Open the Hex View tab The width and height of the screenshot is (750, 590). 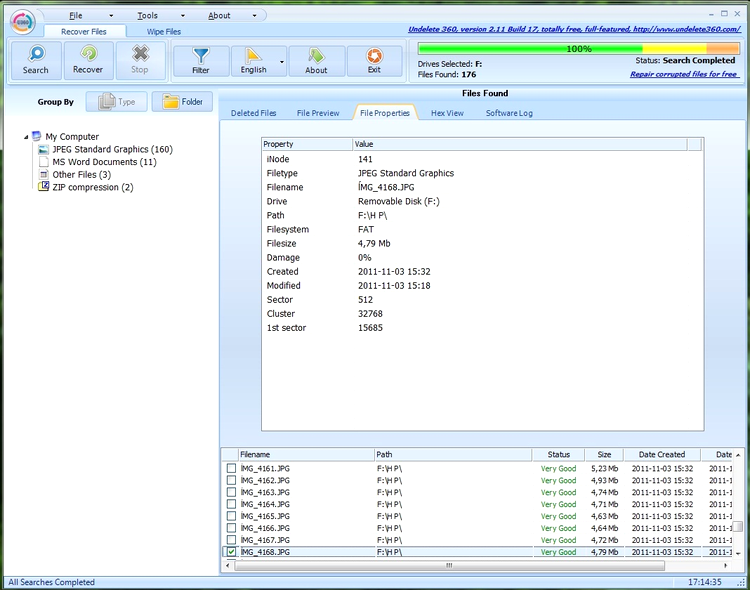coord(447,113)
